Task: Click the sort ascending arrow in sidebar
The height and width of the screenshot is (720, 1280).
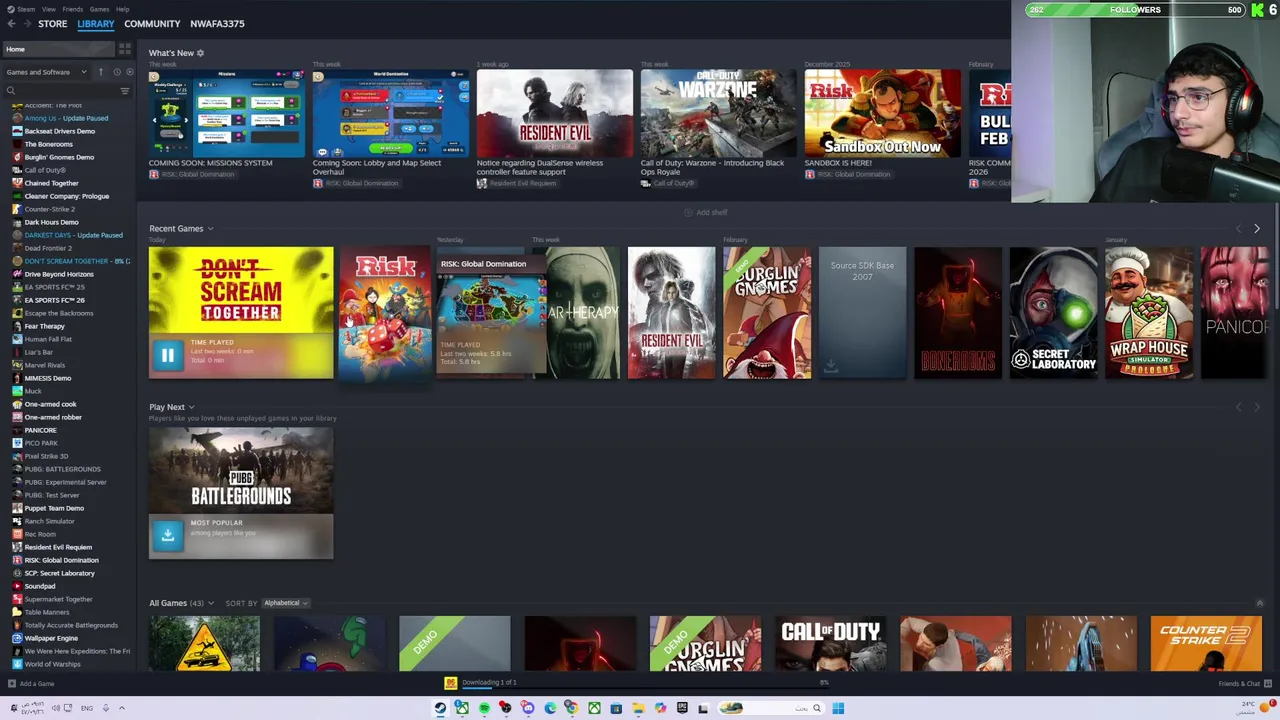Action: pos(100,72)
